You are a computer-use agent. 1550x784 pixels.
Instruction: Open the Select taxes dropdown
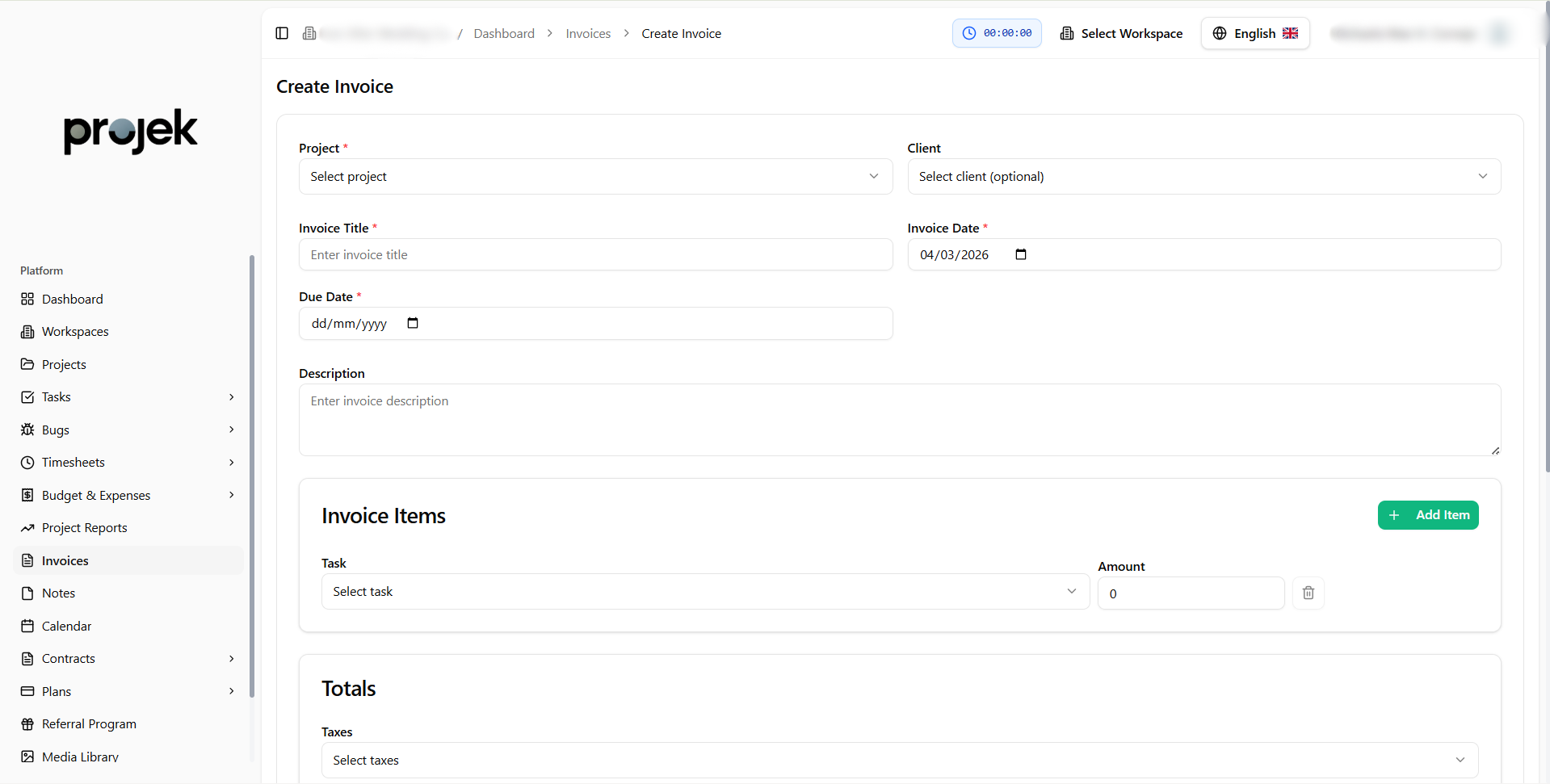899,761
